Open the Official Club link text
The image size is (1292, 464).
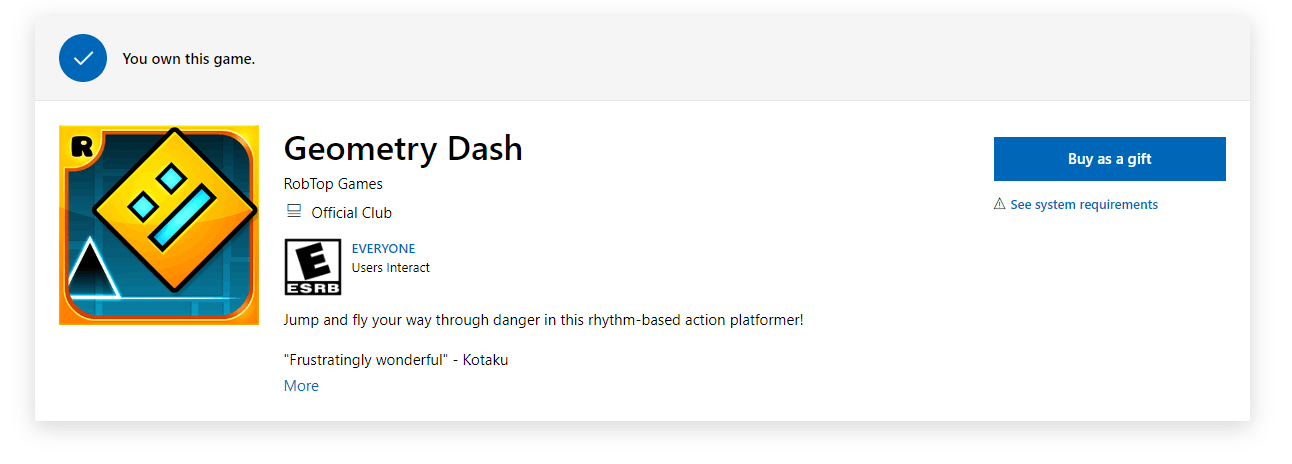[352, 212]
